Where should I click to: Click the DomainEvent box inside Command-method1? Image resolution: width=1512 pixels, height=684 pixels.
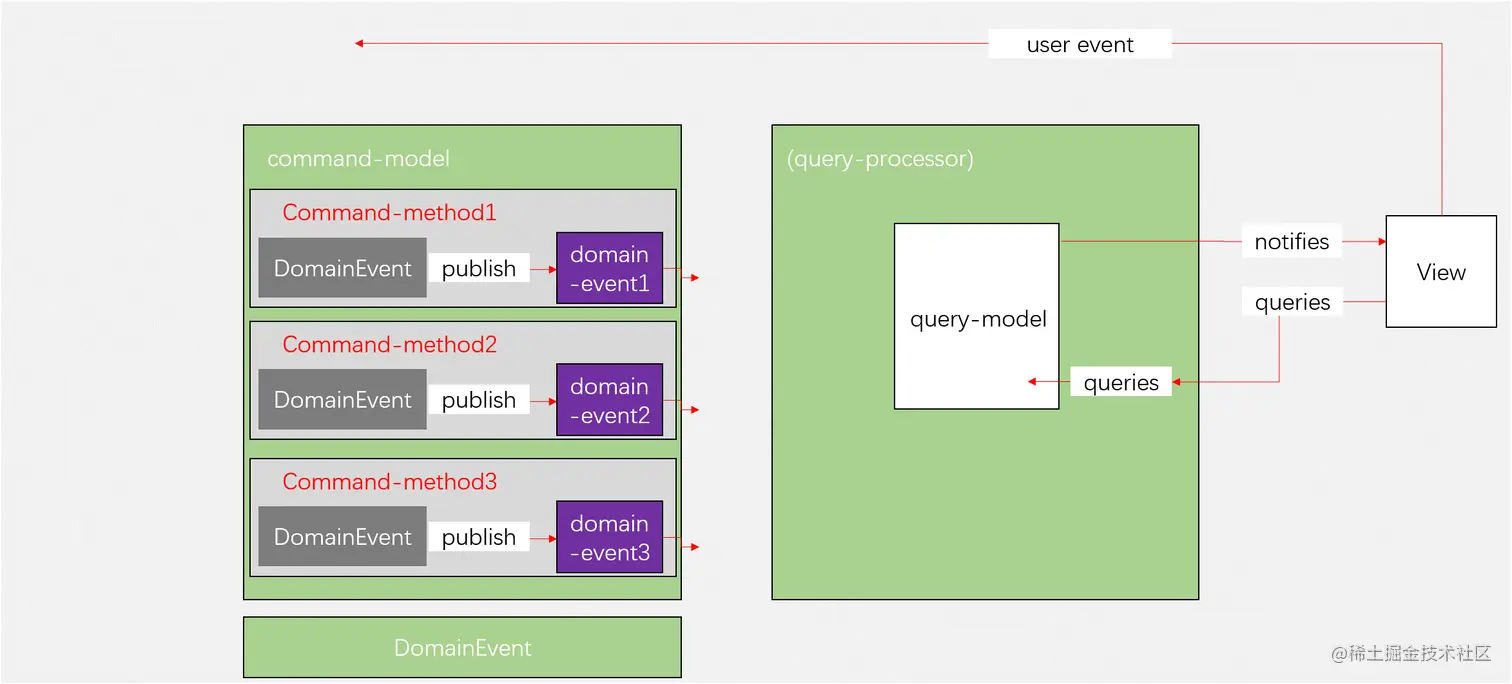(x=342, y=268)
